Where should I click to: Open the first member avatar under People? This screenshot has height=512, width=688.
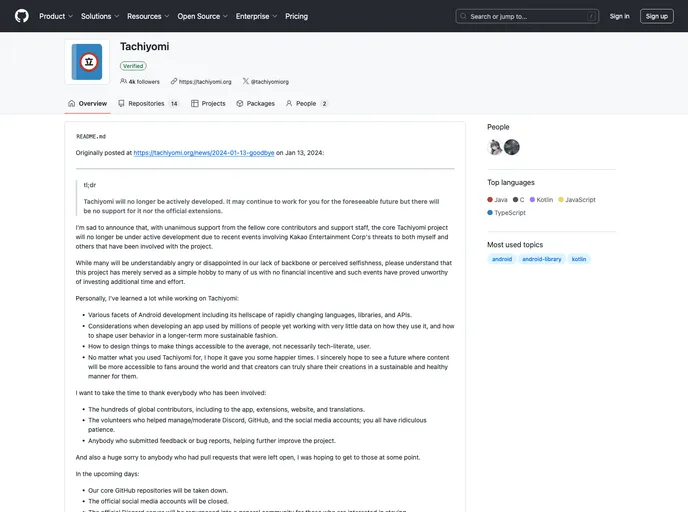coord(495,147)
